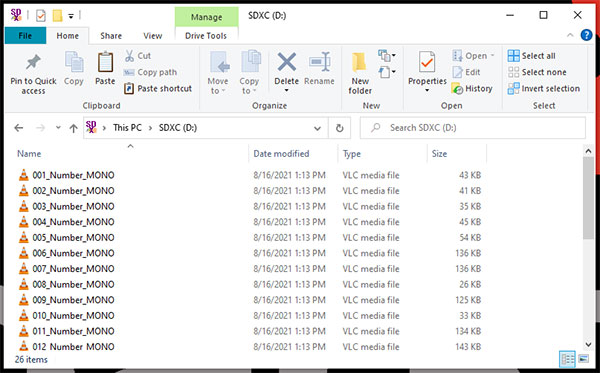Click Paste shortcut
Screen dimensions: 600x373
[x=158, y=89]
